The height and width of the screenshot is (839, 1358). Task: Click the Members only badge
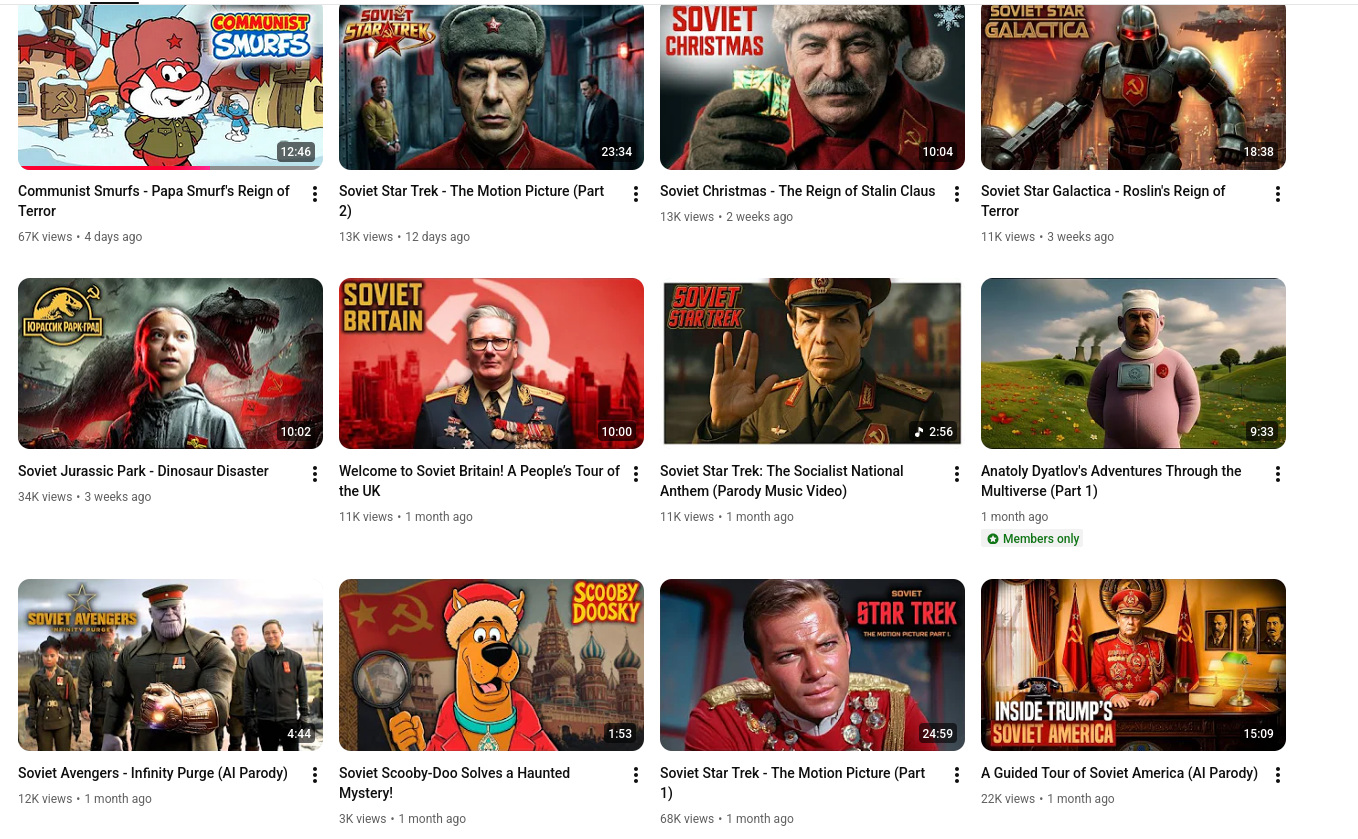click(x=1033, y=539)
